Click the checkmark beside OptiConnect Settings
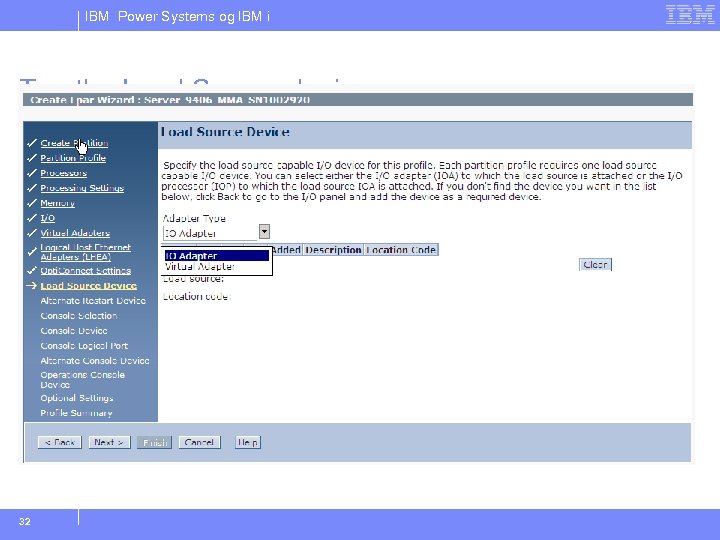This screenshot has height=540, width=720. (x=32, y=270)
